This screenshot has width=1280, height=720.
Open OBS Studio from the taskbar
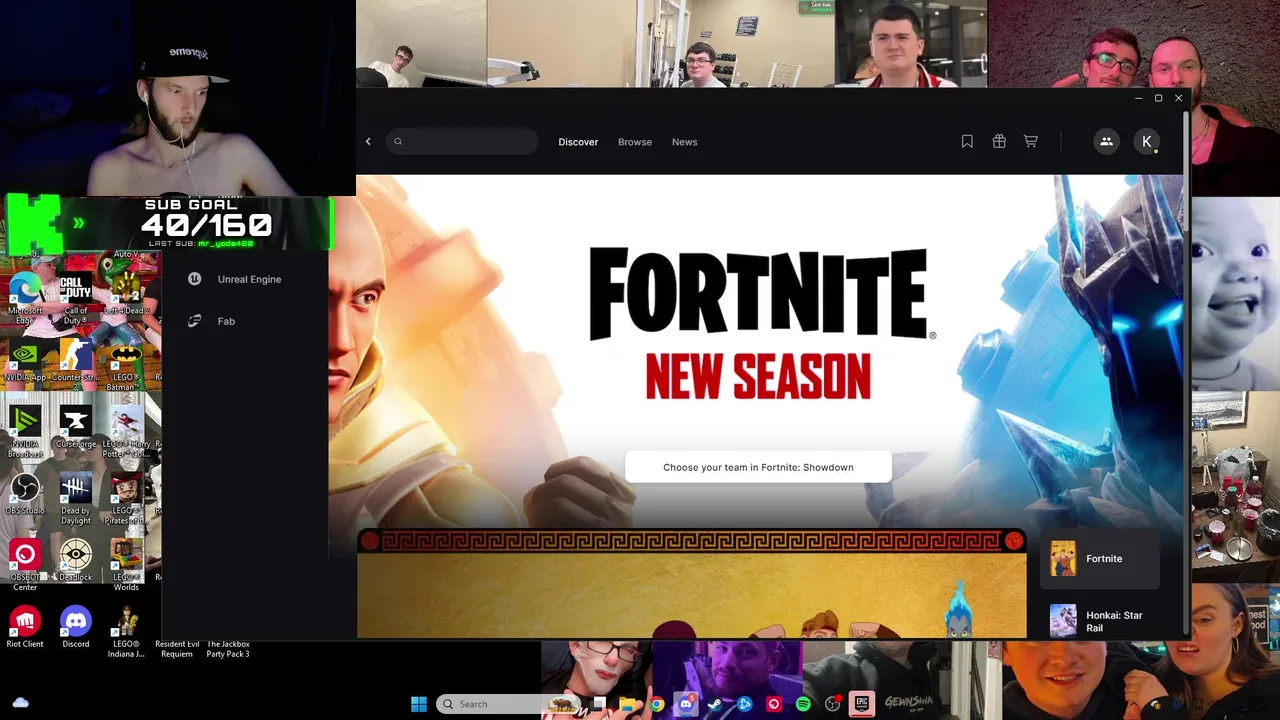point(832,704)
